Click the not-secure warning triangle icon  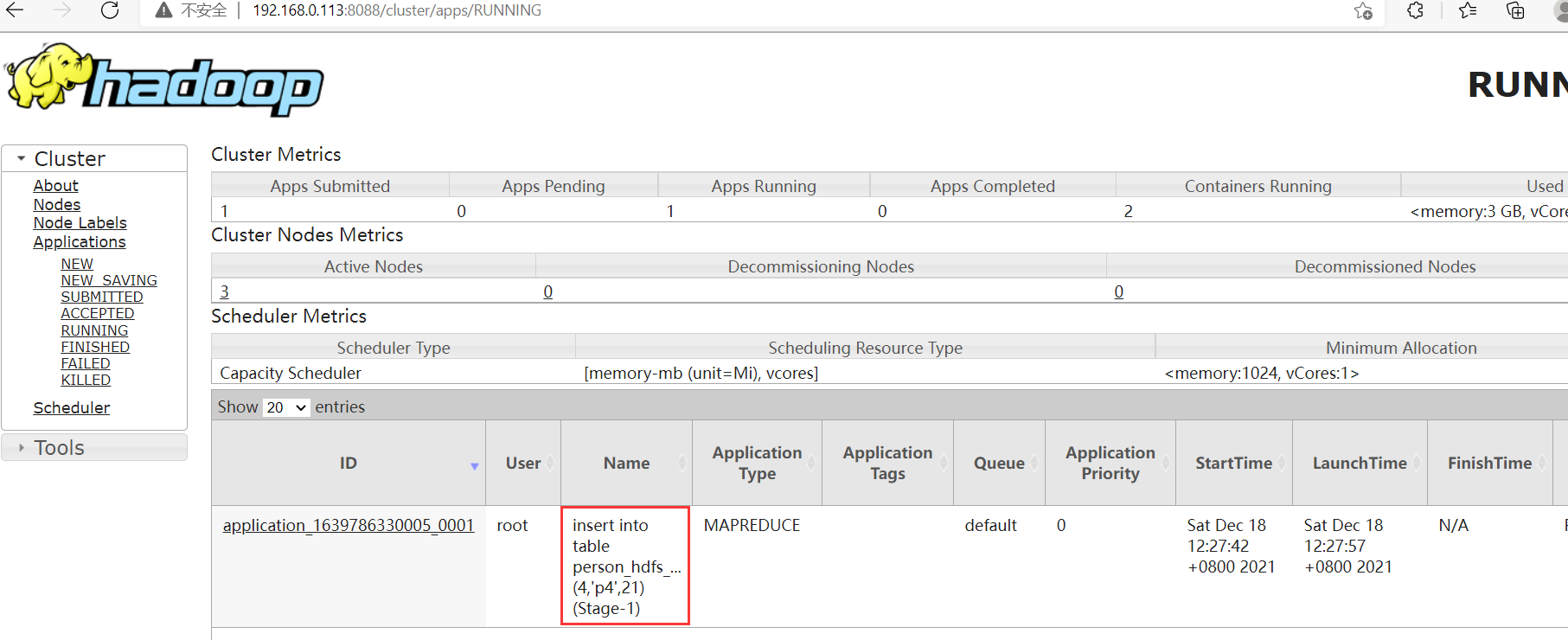[x=163, y=10]
